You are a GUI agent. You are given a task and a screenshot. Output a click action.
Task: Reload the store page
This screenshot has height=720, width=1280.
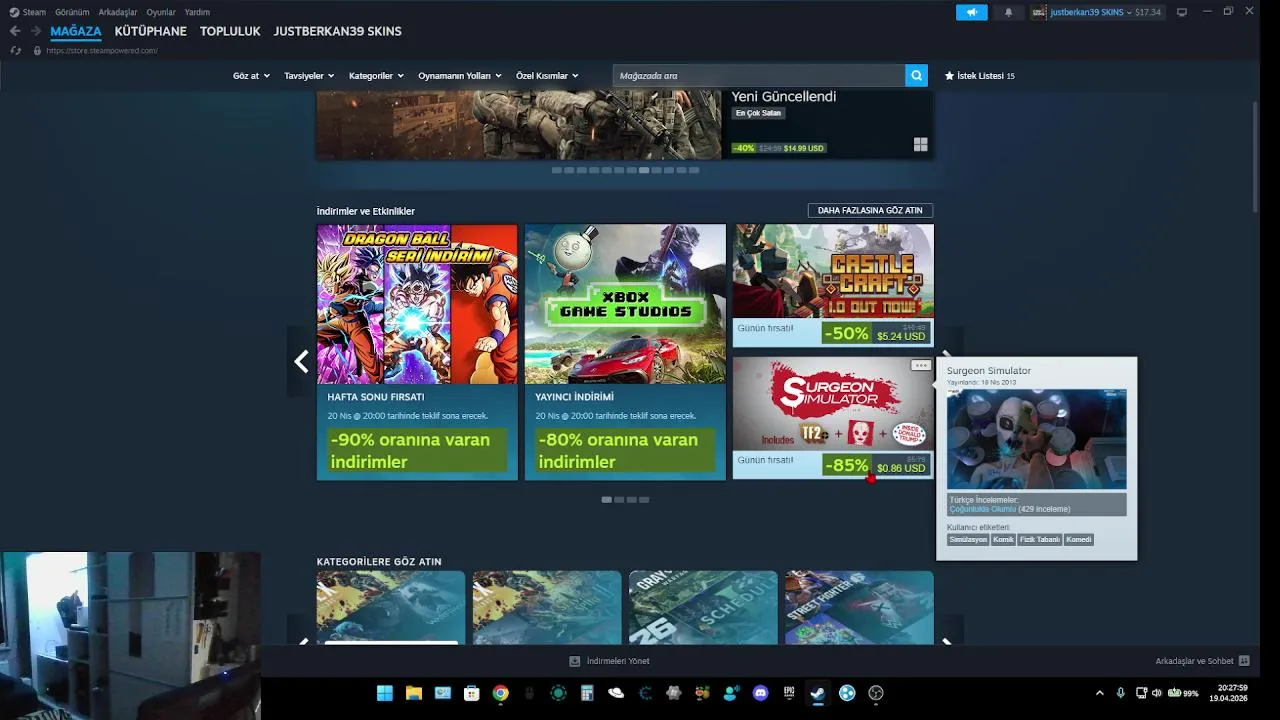pyautogui.click(x=15, y=50)
